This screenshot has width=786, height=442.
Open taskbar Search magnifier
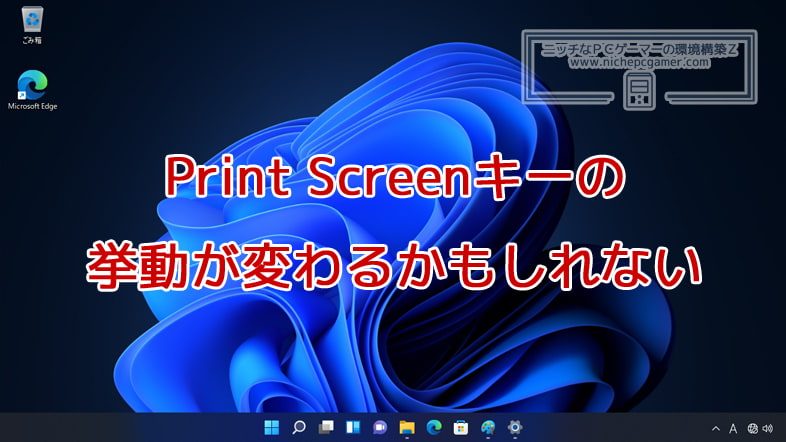coord(299,427)
